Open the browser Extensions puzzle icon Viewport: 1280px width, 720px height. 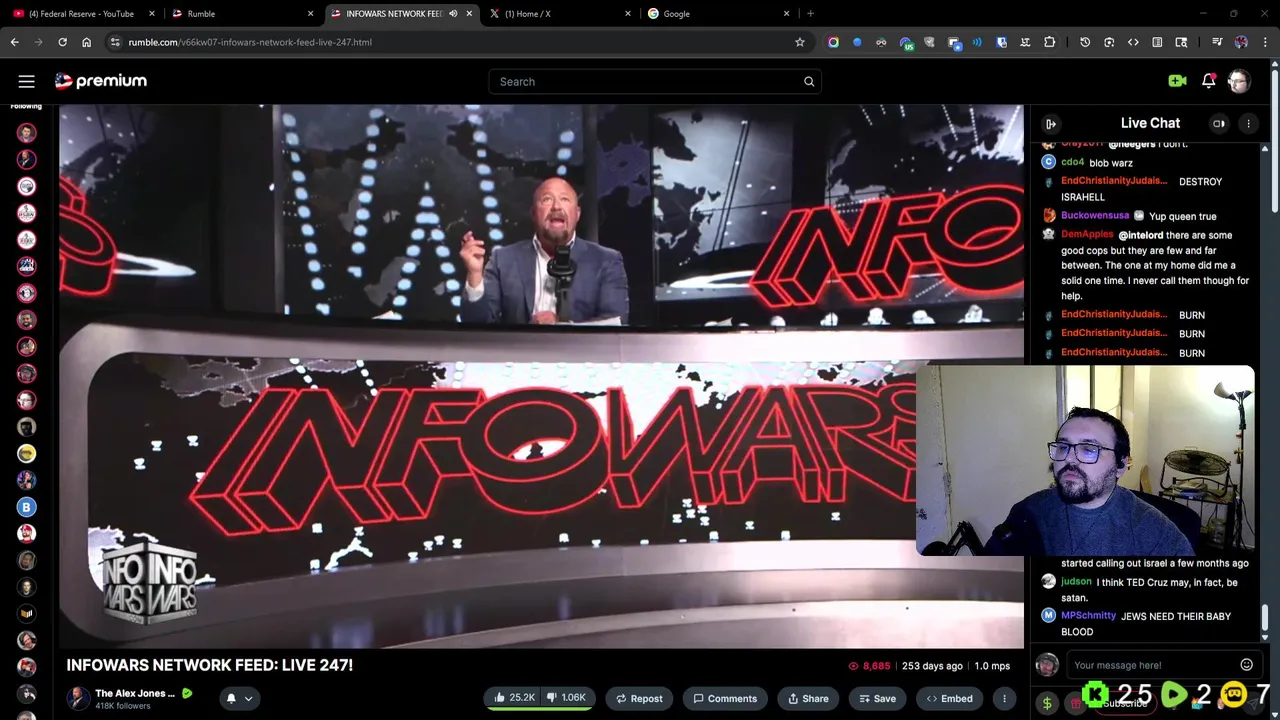[x=1049, y=42]
